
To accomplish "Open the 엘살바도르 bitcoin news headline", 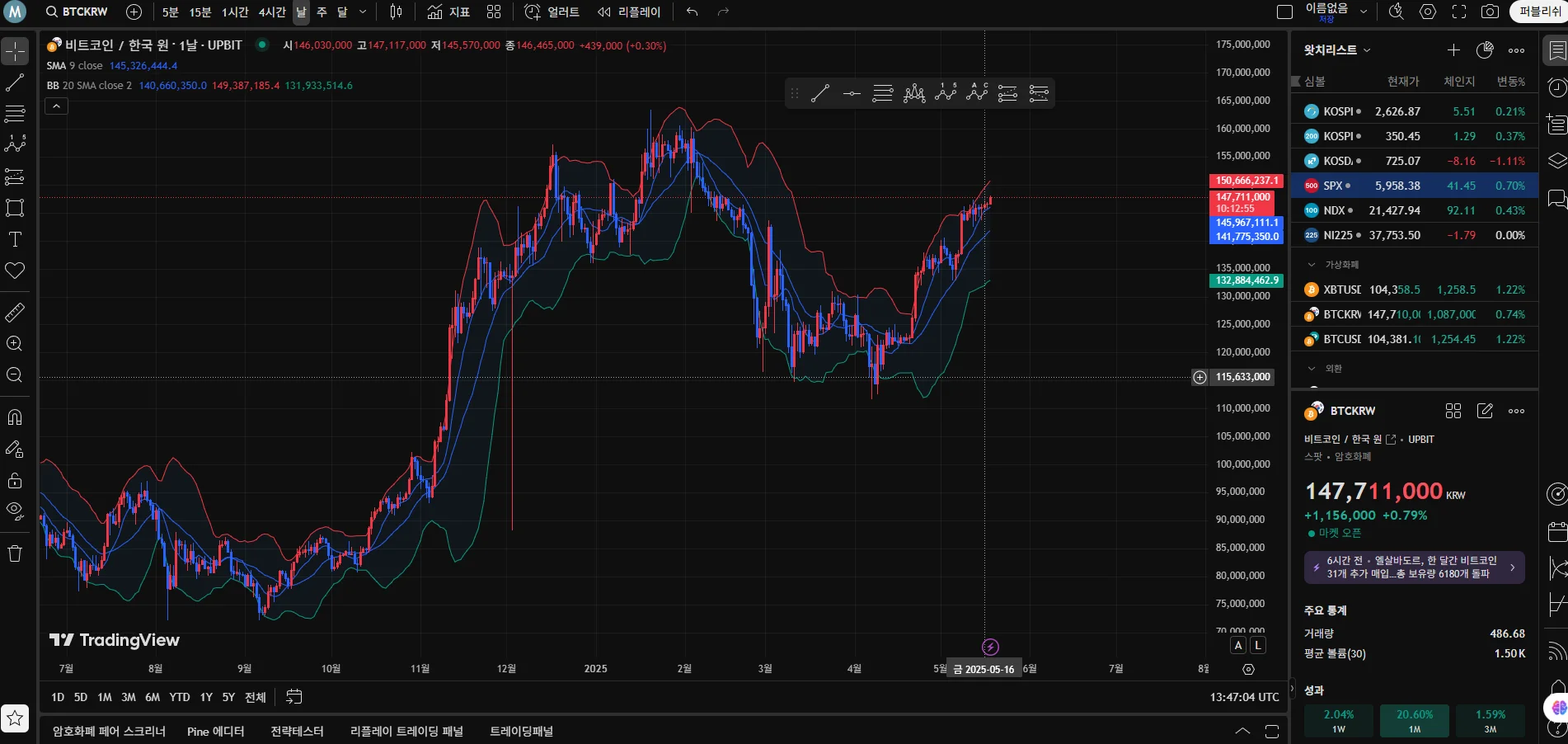I will point(1414,567).
